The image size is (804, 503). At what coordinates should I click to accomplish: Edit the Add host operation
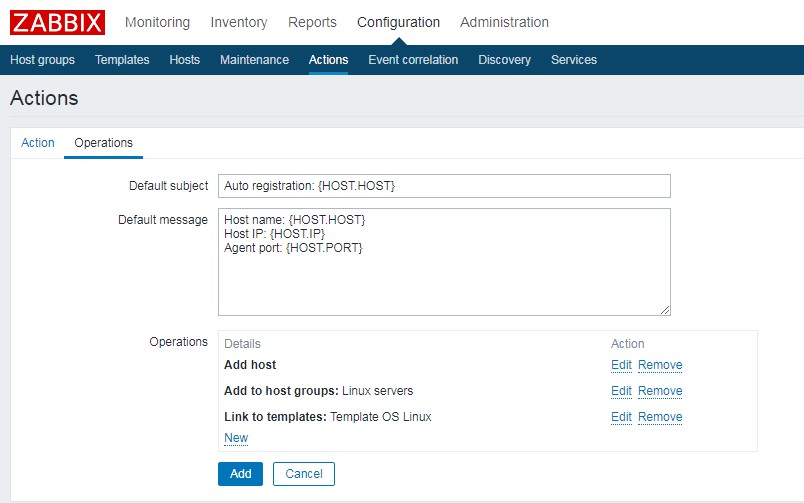click(621, 365)
